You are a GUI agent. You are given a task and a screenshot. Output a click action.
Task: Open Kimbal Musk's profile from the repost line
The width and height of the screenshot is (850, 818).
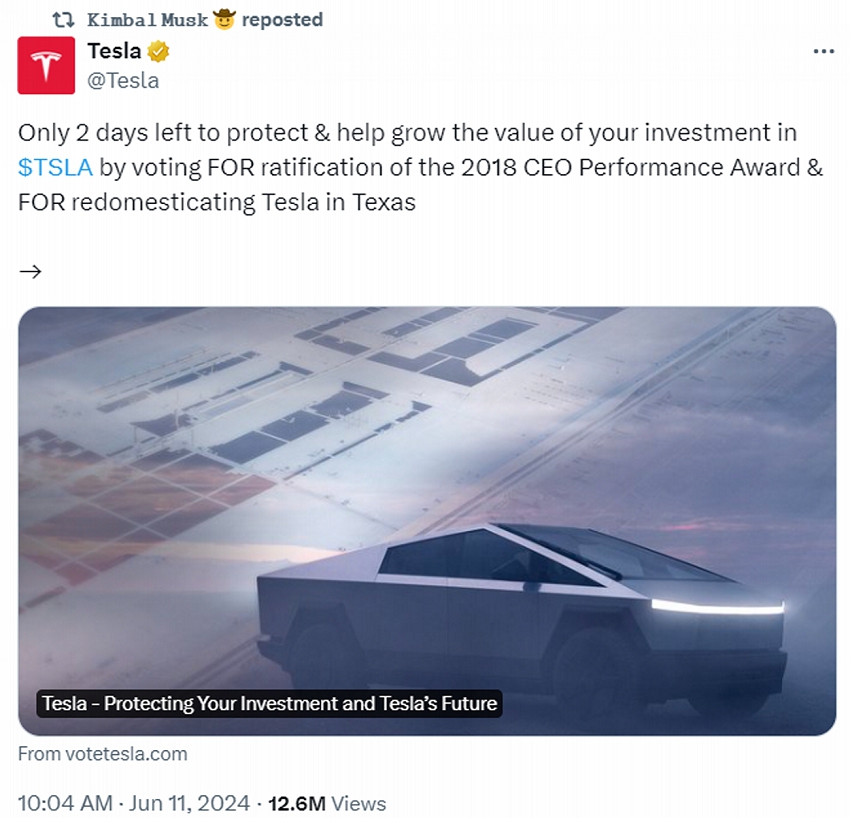coord(147,20)
